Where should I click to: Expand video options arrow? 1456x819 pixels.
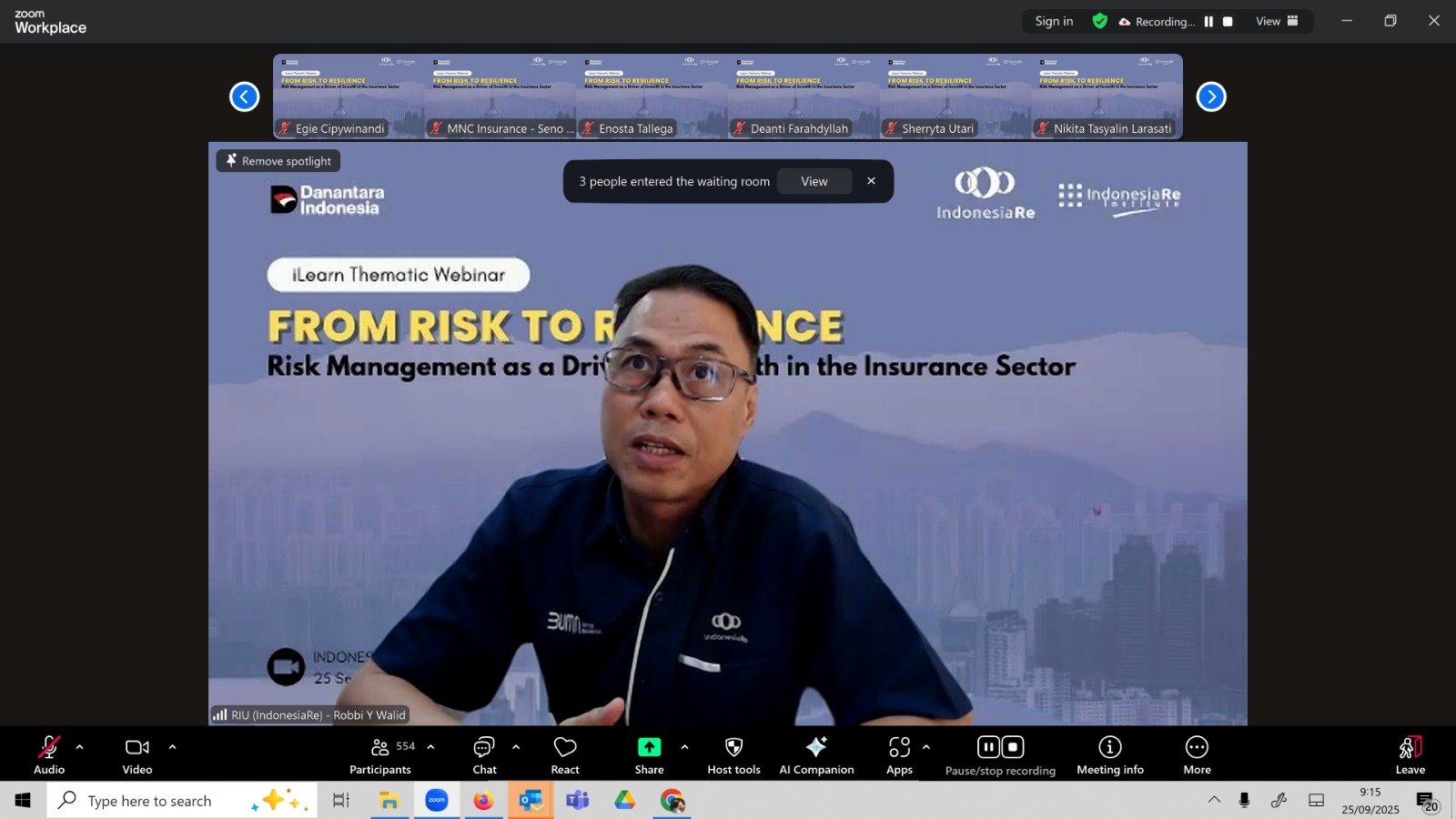point(172,747)
